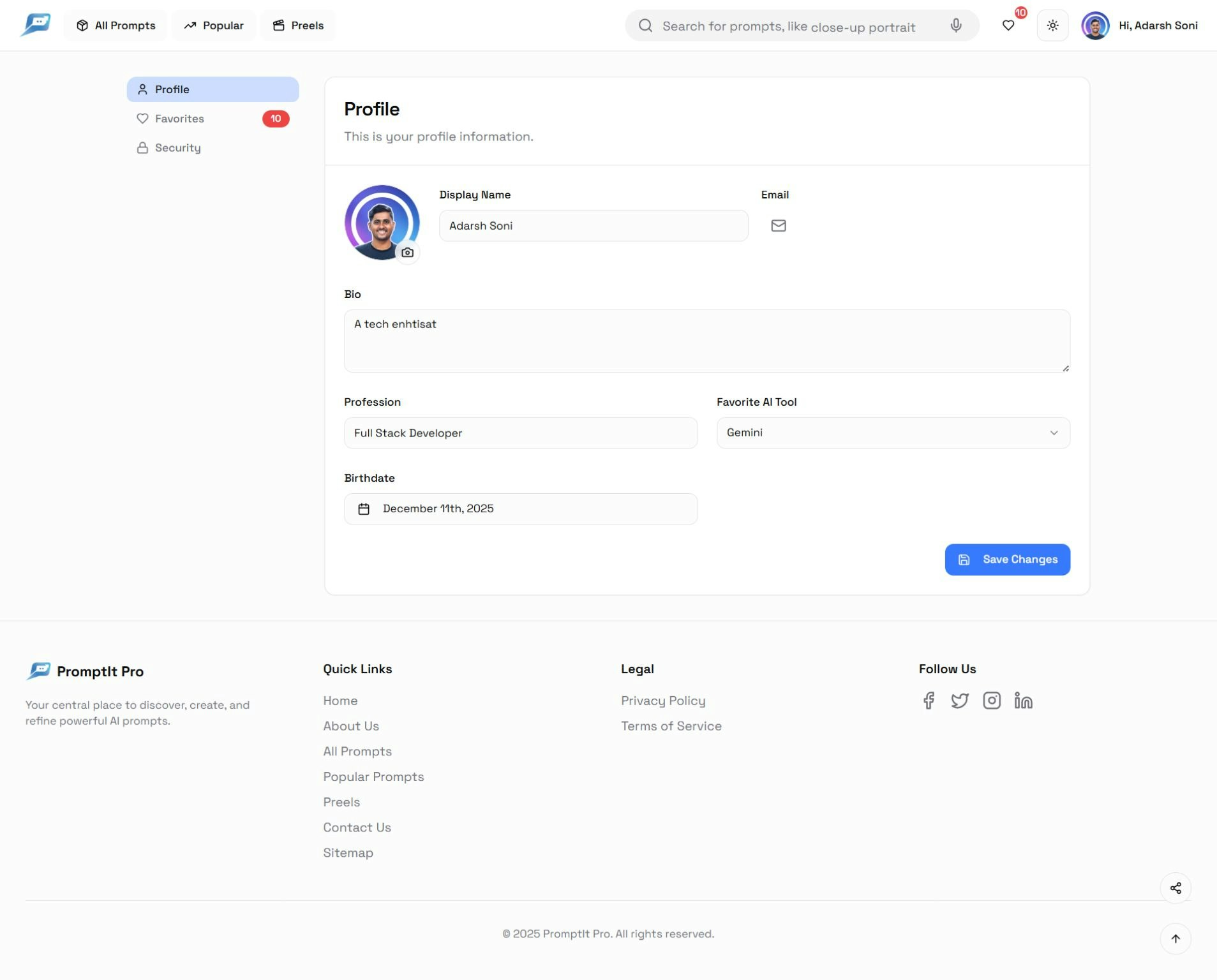Click the large profile picture
This screenshot has height=980, width=1217.
[x=382, y=223]
